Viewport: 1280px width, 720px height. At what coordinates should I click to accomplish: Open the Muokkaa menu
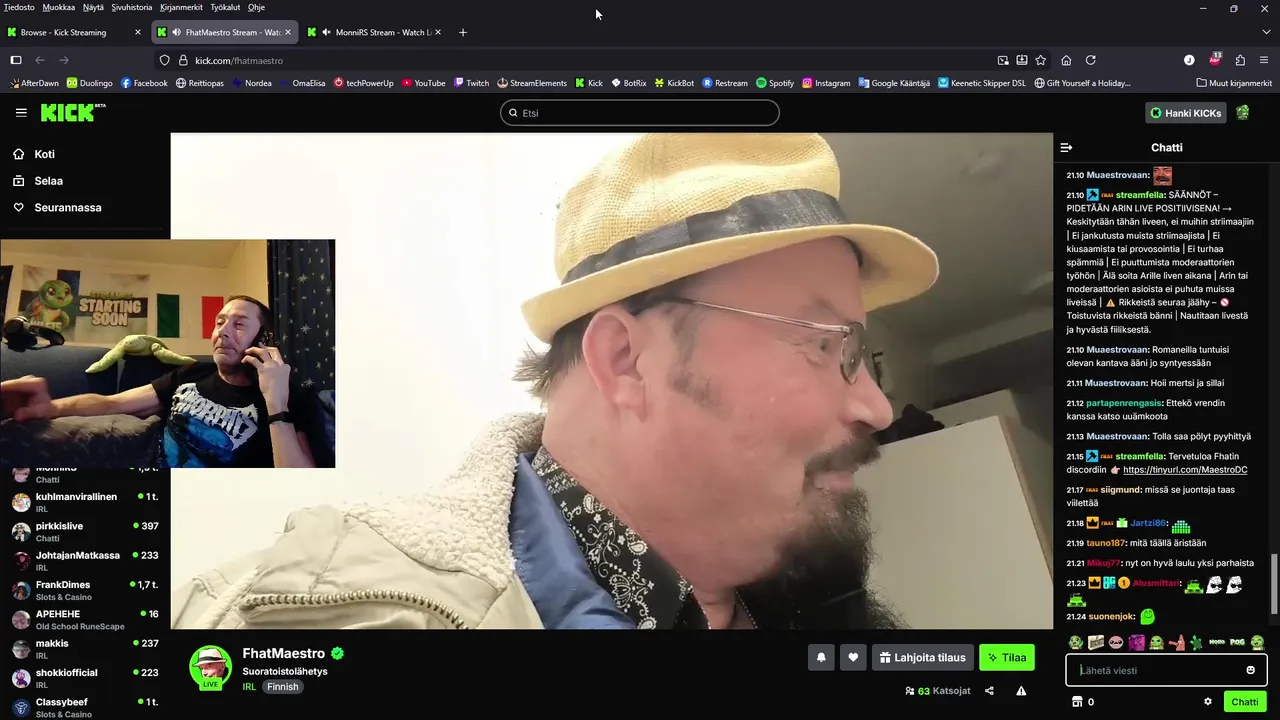(59, 7)
